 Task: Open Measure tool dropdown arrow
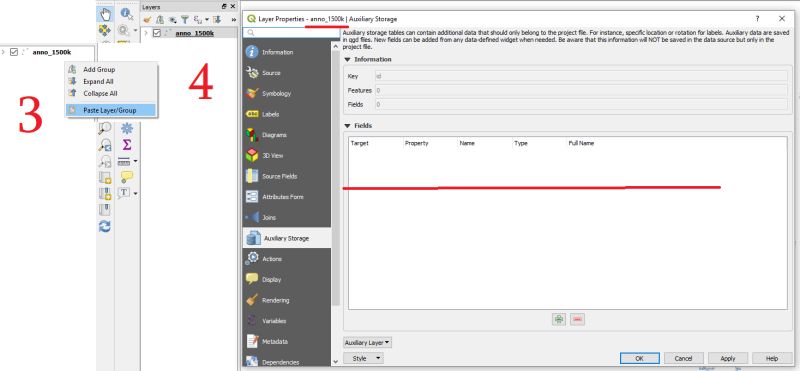[135, 161]
